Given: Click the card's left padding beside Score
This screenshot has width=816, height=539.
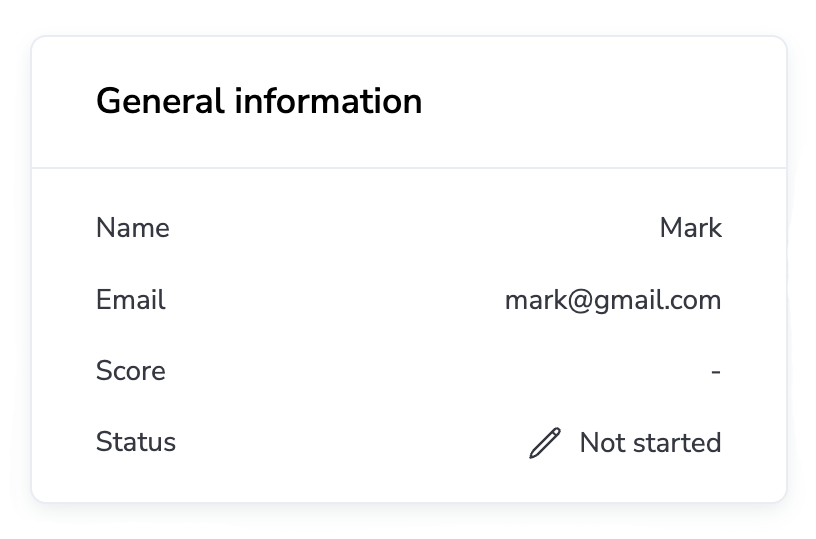Looking at the screenshot, I should (x=63, y=371).
